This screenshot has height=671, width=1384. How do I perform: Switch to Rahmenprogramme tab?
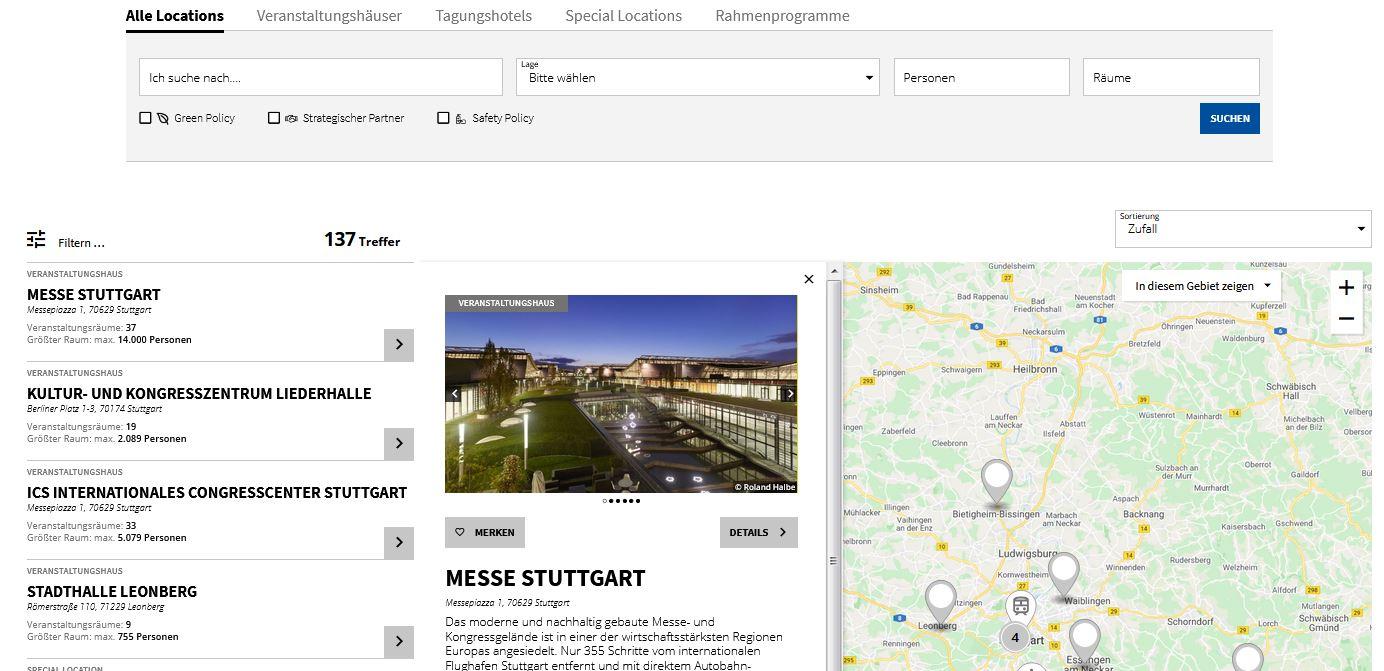(x=783, y=16)
